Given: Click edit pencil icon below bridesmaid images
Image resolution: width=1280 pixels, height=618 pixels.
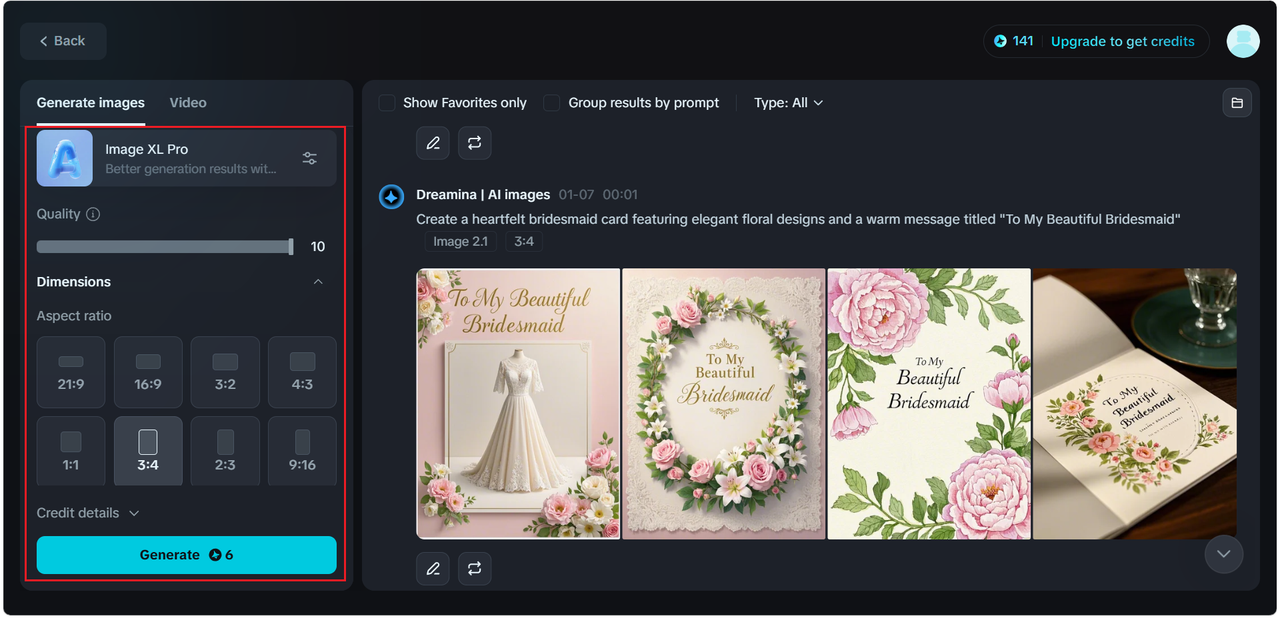Looking at the screenshot, I should [x=433, y=569].
